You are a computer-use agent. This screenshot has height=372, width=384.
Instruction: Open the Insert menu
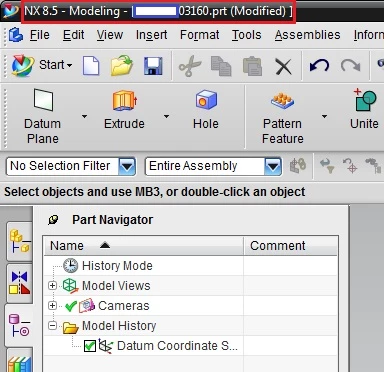[151, 35]
